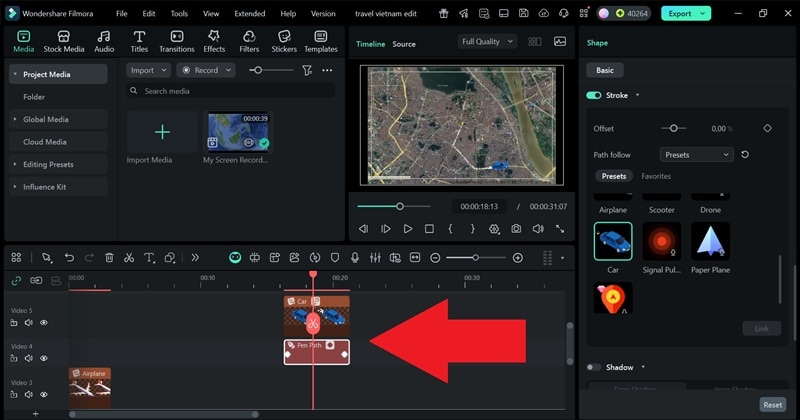Enable the Shadow toggle

click(594, 367)
